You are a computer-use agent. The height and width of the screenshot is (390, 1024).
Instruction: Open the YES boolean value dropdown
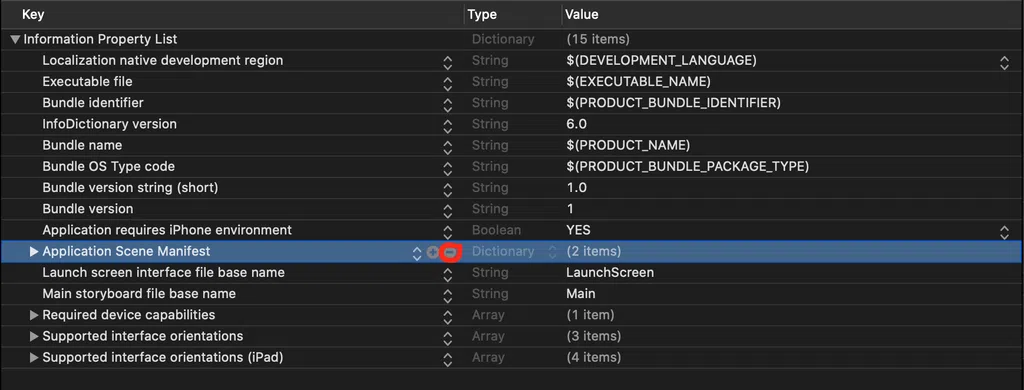(1004, 232)
